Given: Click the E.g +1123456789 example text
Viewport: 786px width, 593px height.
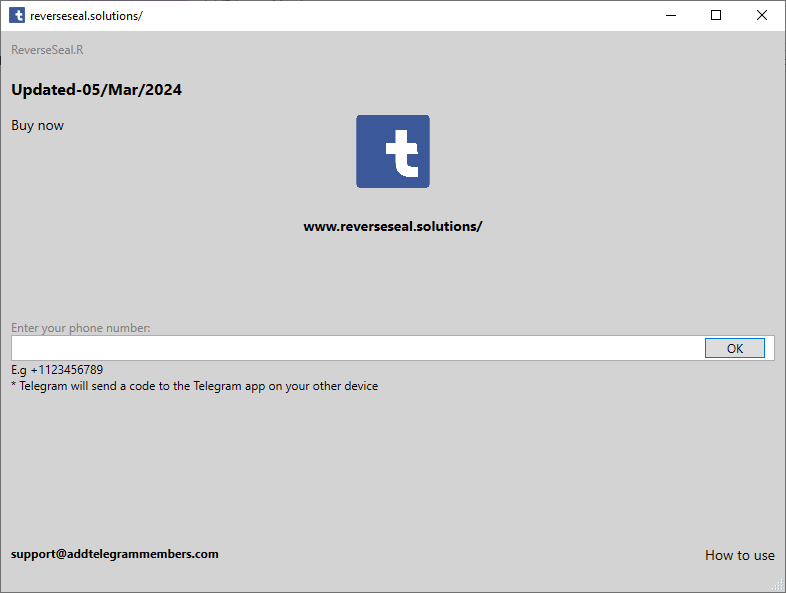Looking at the screenshot, I should coord(57,370).
